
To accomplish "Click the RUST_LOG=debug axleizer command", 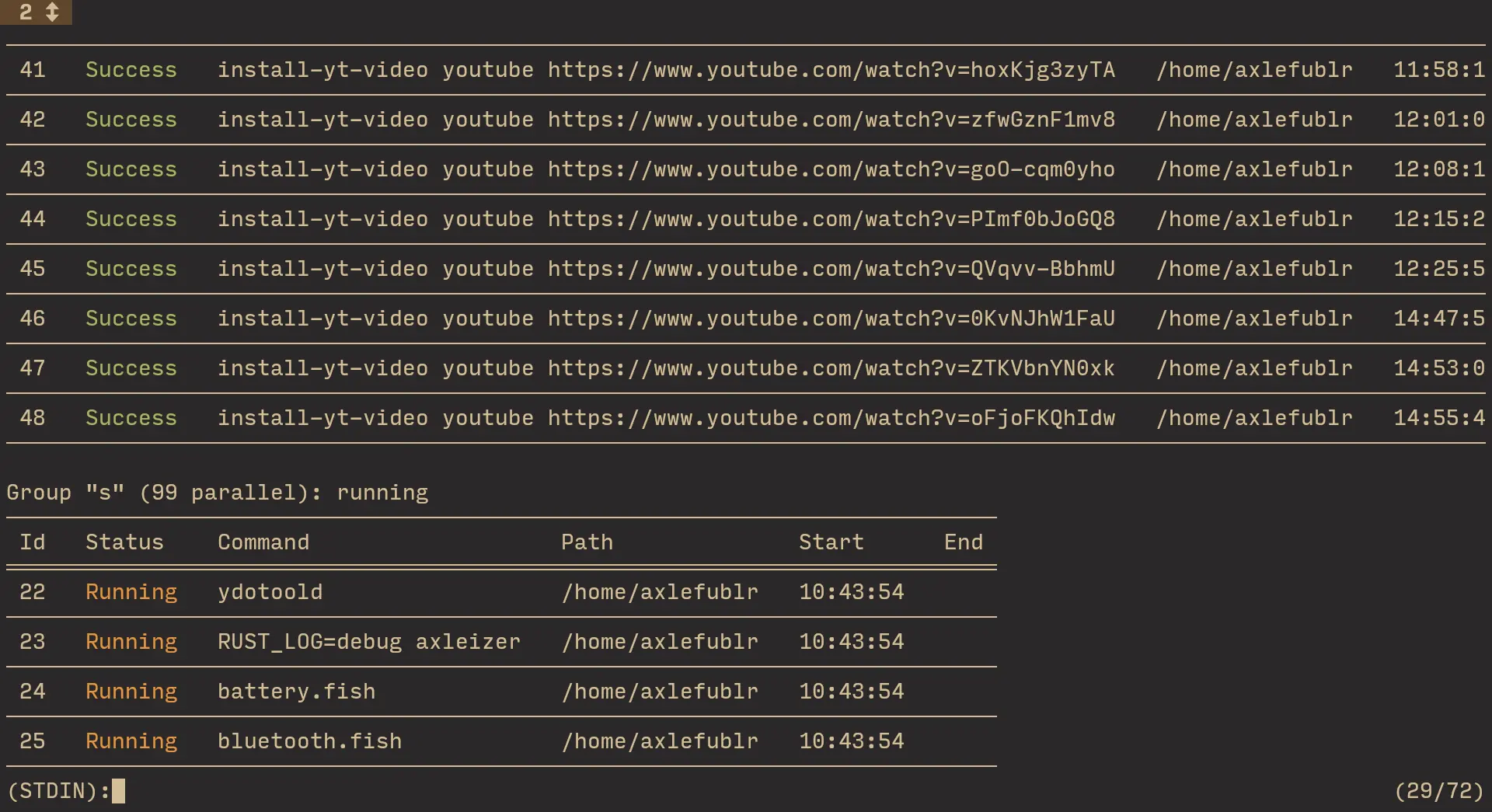I will pyautogui.click(x=368, y=642).
